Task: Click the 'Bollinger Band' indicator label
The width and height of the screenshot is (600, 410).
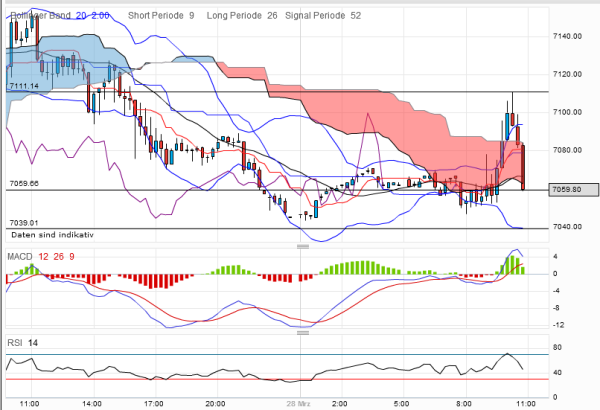Action: pos(40,16)
